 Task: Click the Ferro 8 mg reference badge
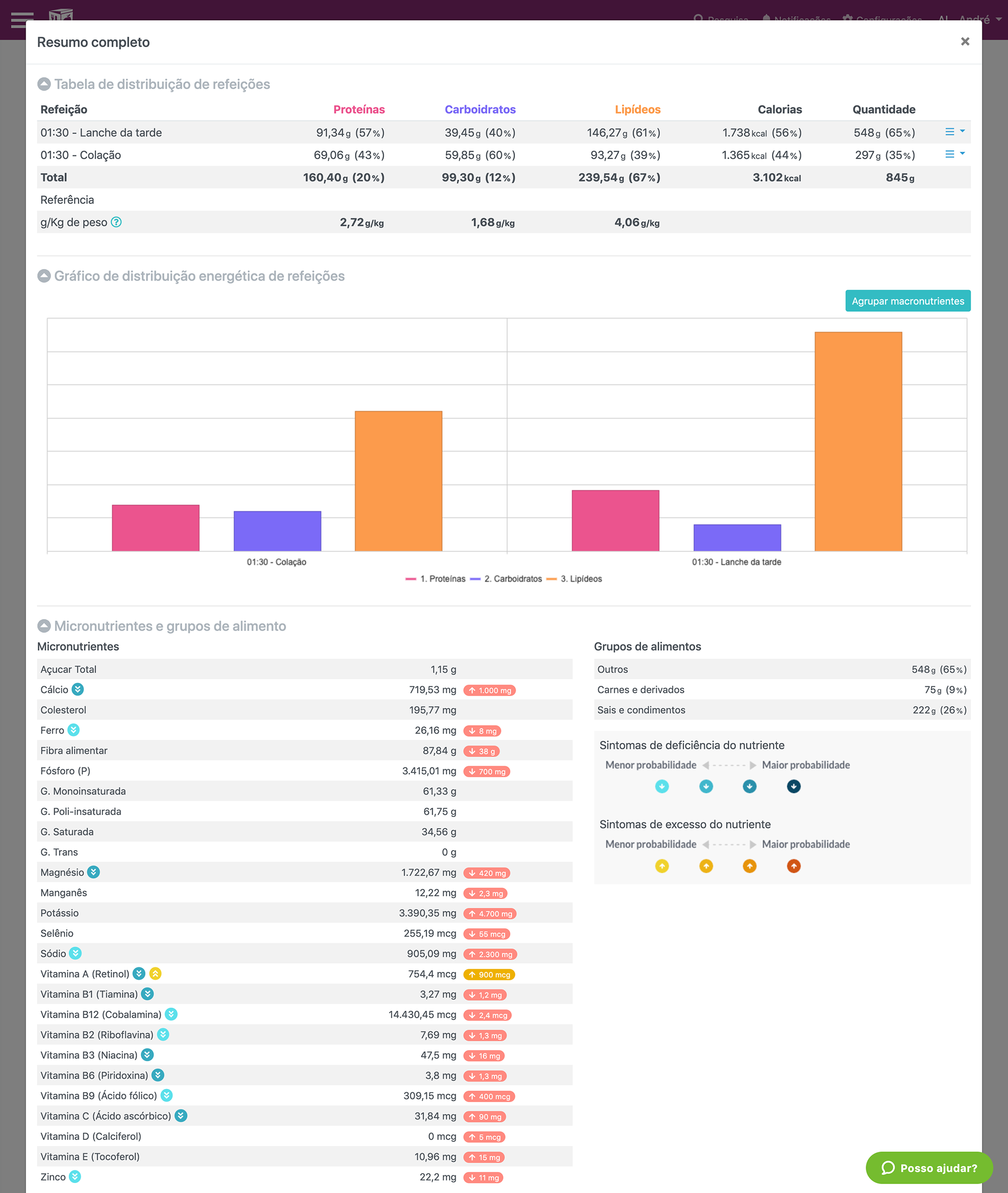pyautogui.click(x=482, y=730)
